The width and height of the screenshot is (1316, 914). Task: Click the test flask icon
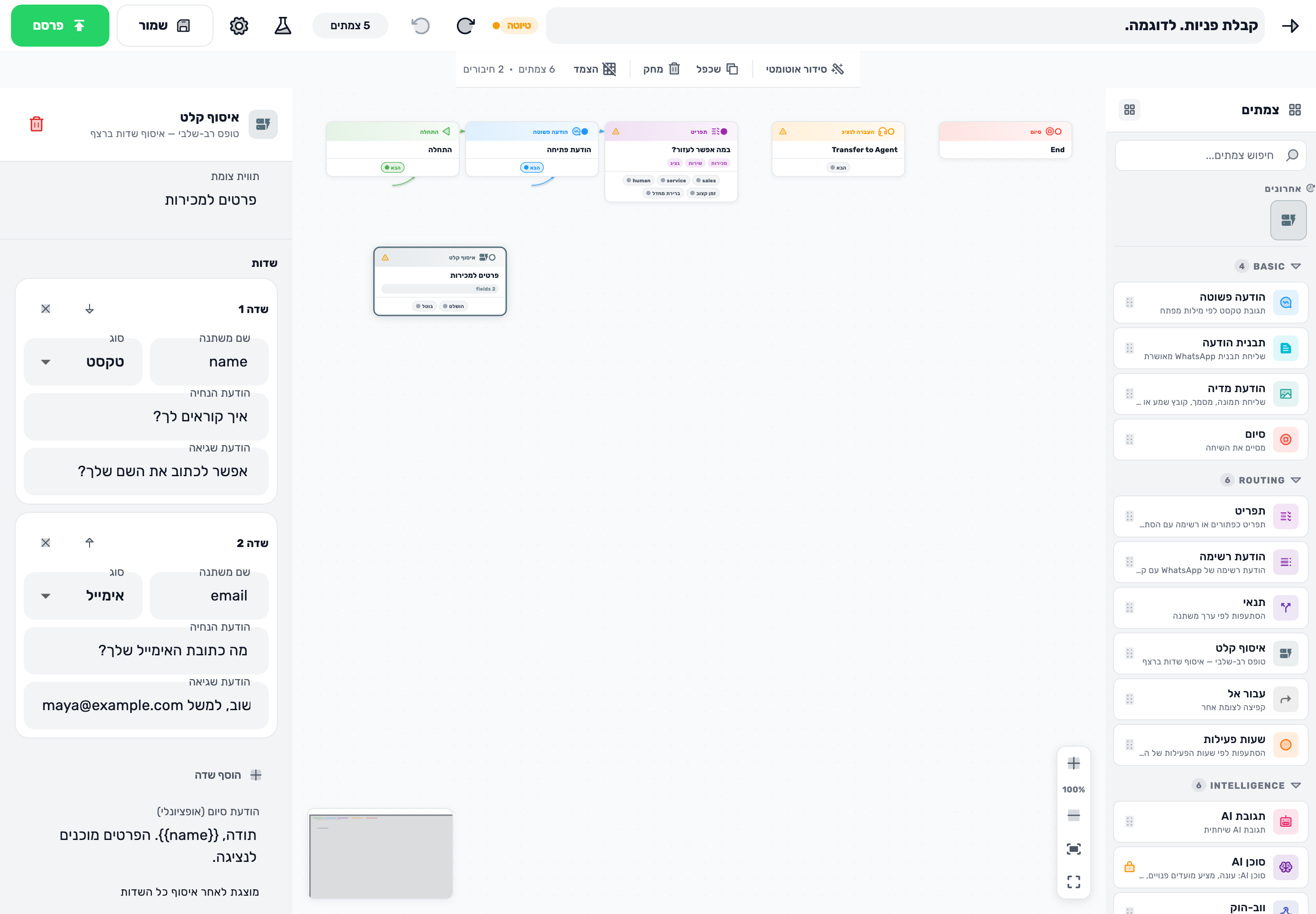pos(283,26)
